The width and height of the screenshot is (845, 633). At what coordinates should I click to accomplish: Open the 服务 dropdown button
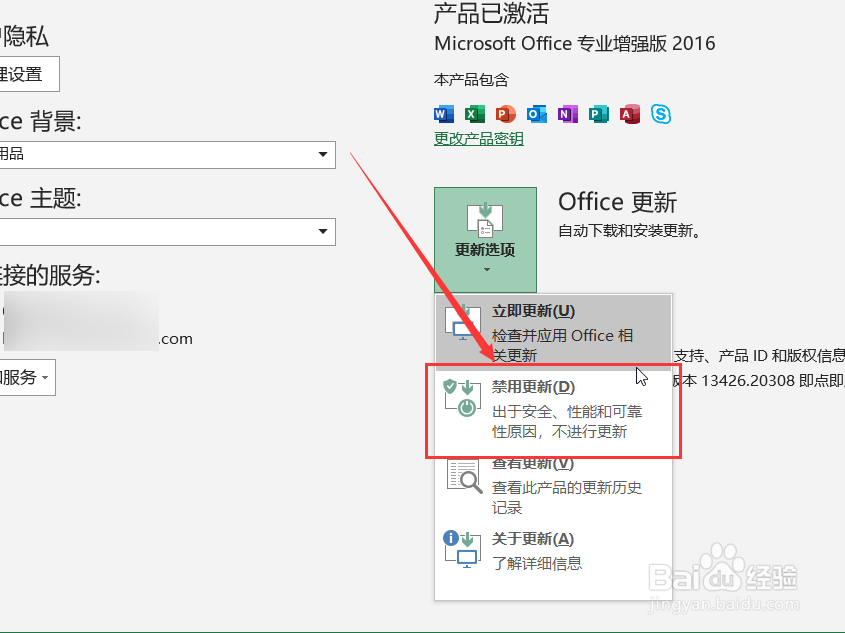tap(27, 378)
